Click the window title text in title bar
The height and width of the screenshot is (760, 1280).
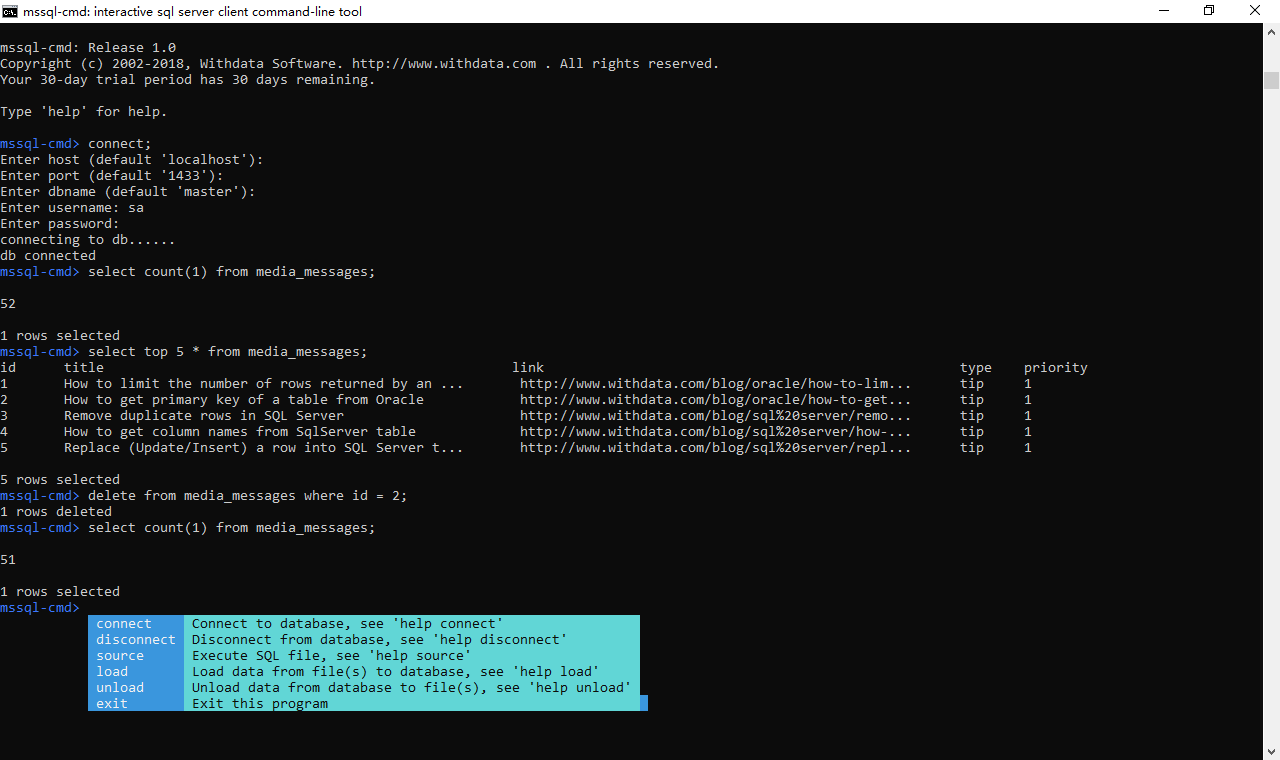[x=192, y=11]
